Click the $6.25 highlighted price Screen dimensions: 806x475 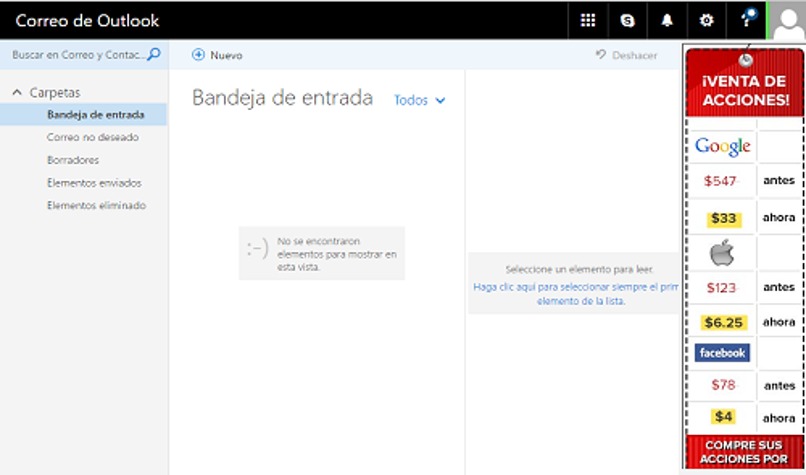point(724,322)
